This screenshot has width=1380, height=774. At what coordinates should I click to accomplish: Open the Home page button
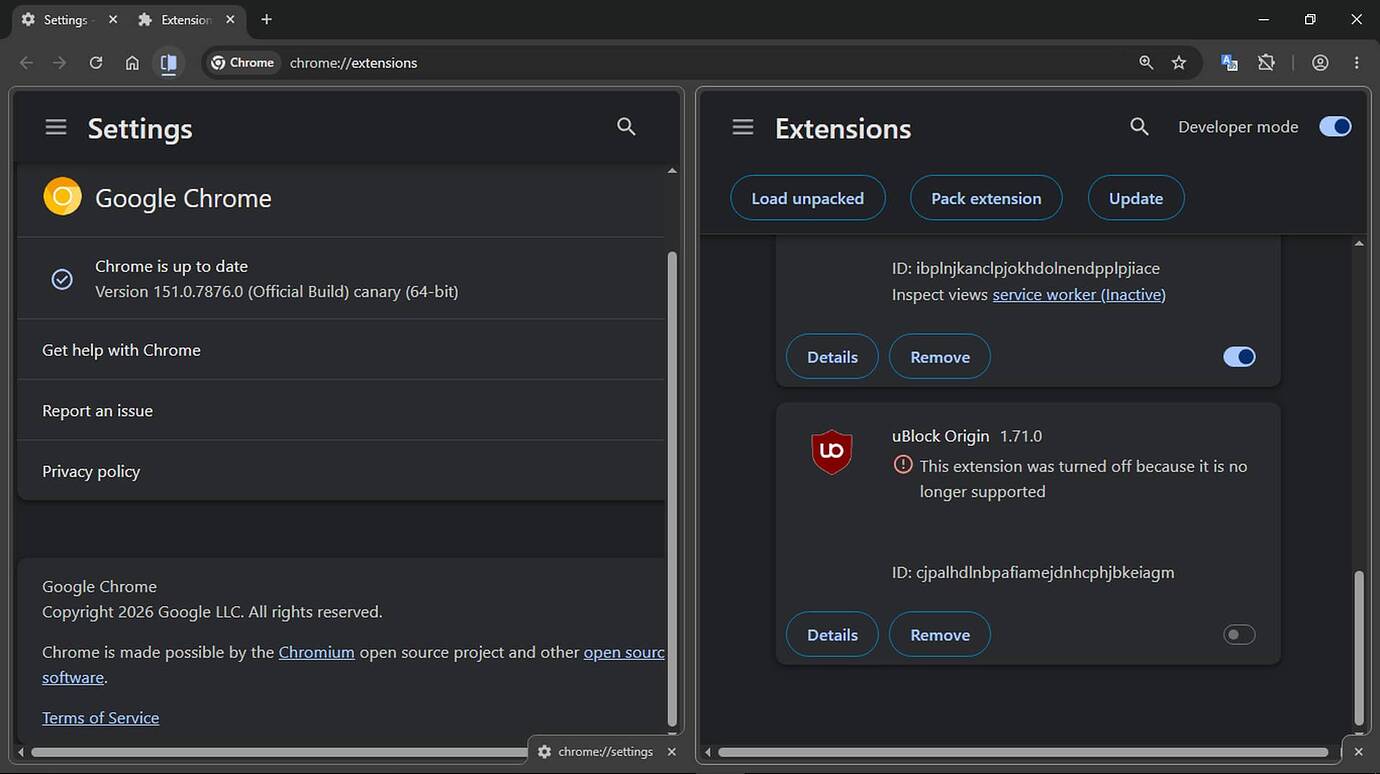(x=132, y=62)
